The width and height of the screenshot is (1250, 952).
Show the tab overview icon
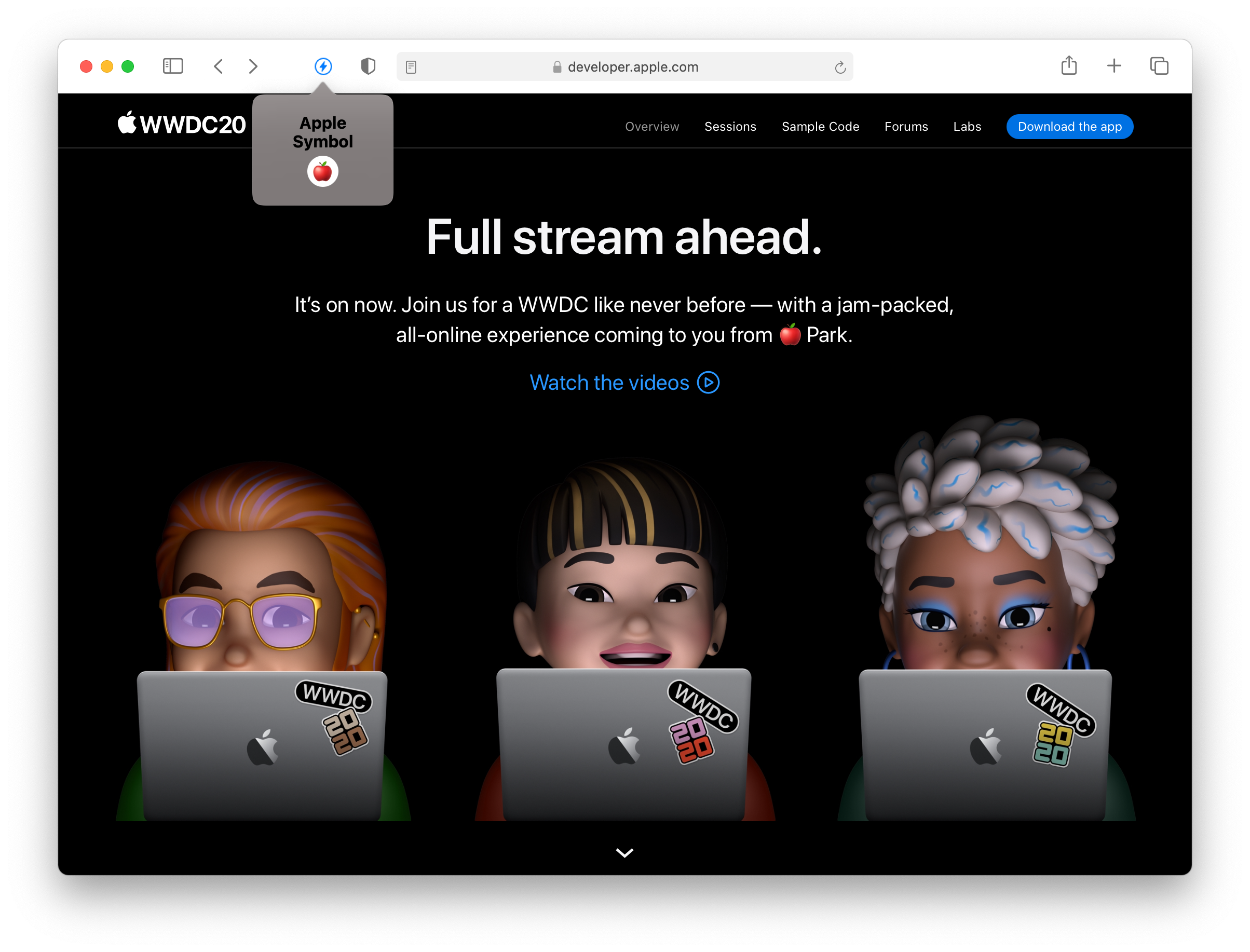[1159, 66]
